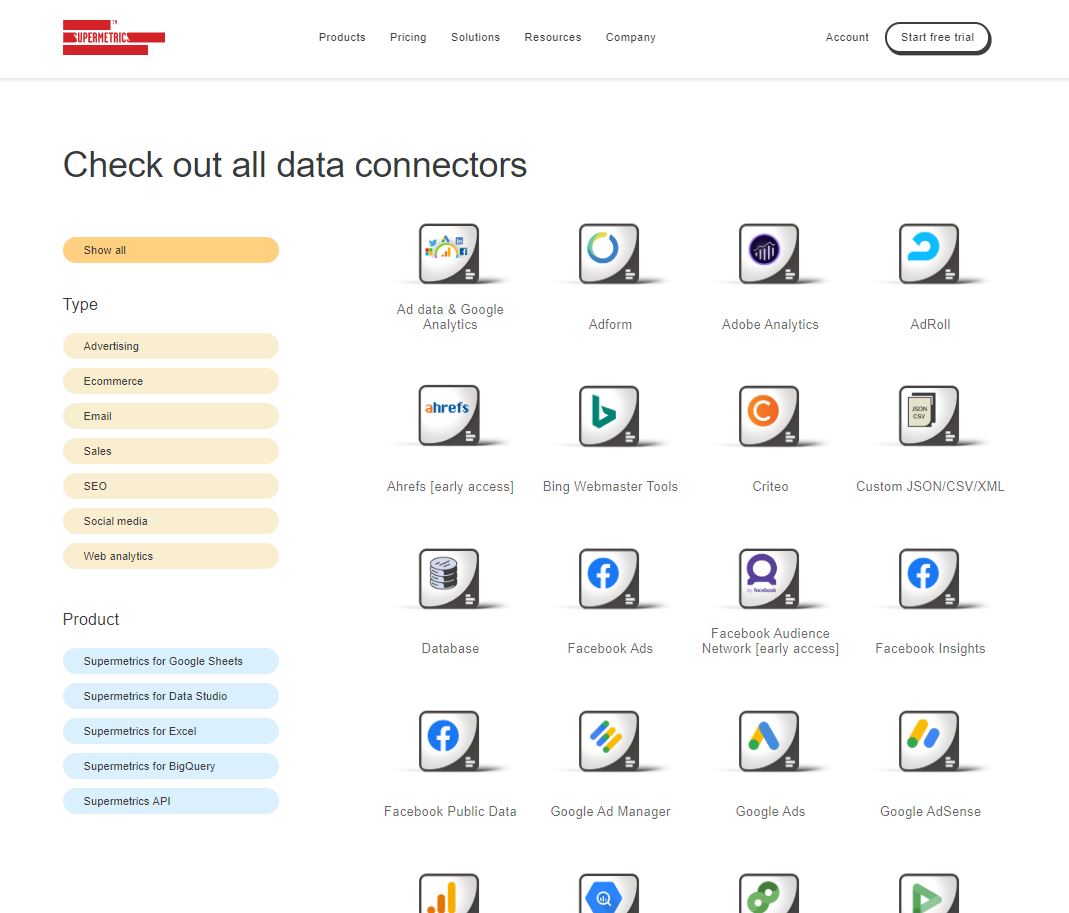This screenshot has height=913, width=1069.
Task: Click Facebook Public Data label
Action: [x=450, y=811]
